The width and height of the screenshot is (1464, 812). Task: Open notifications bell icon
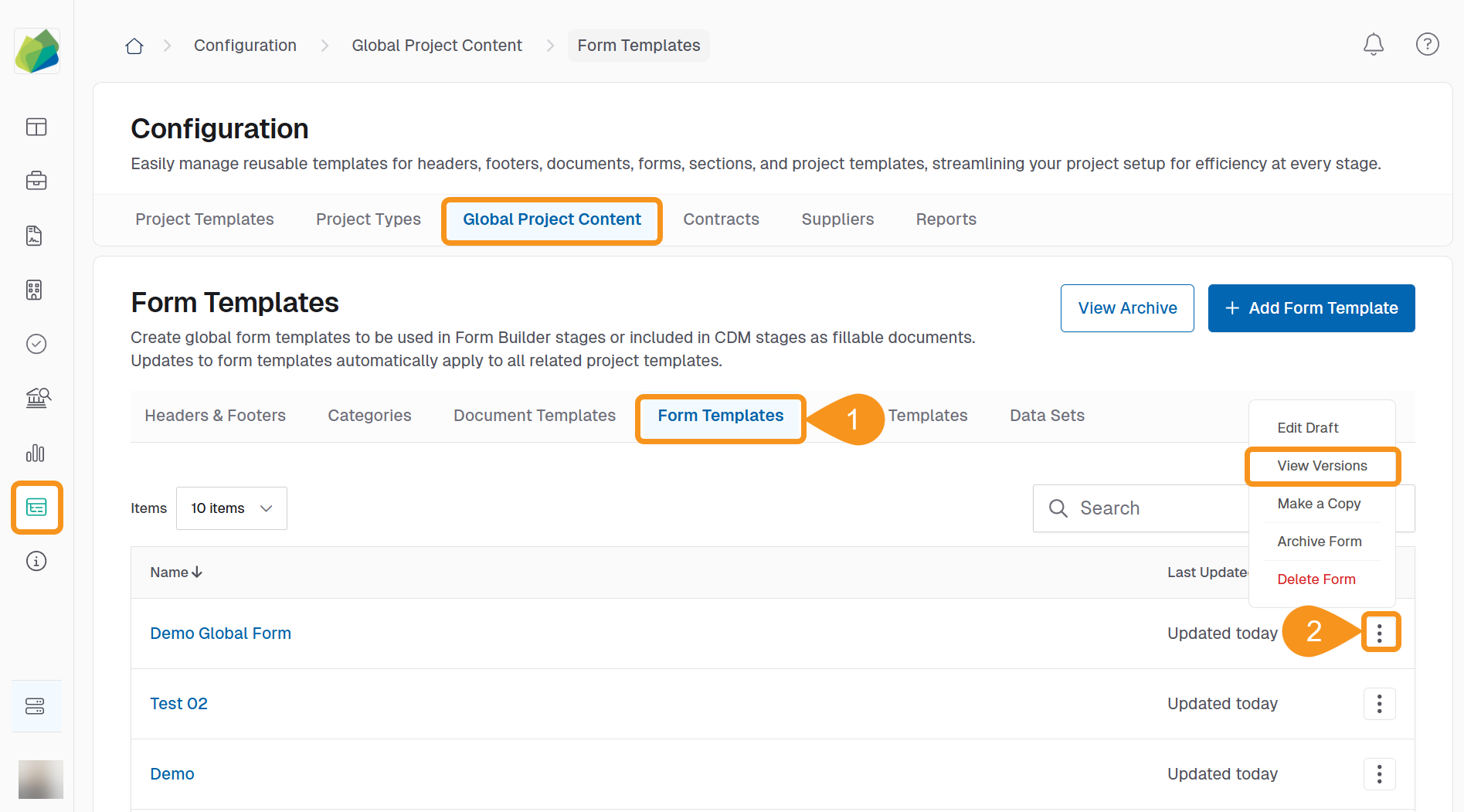(1373, 45)
